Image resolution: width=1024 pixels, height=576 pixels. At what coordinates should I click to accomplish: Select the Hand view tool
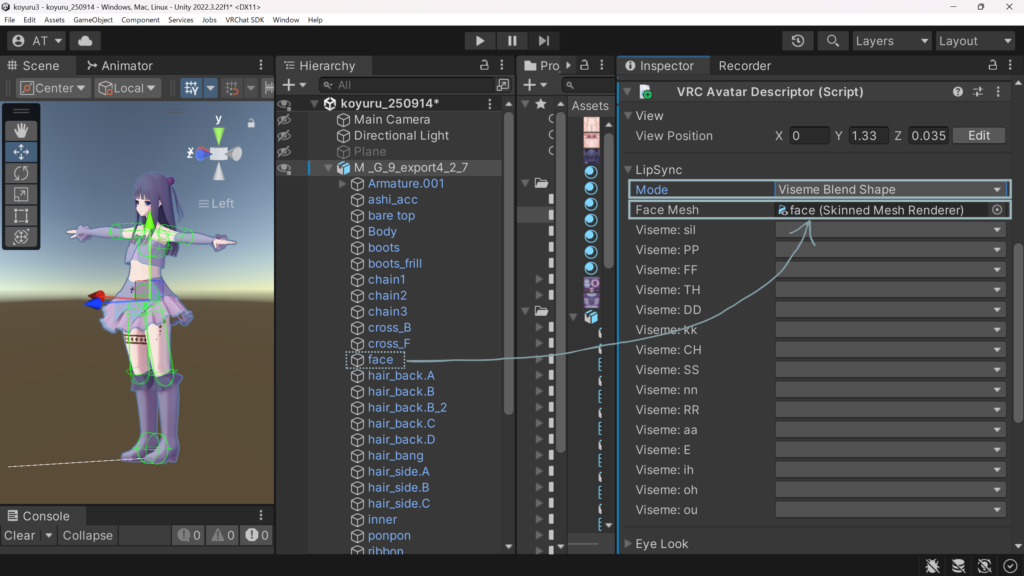pos(21,130)
